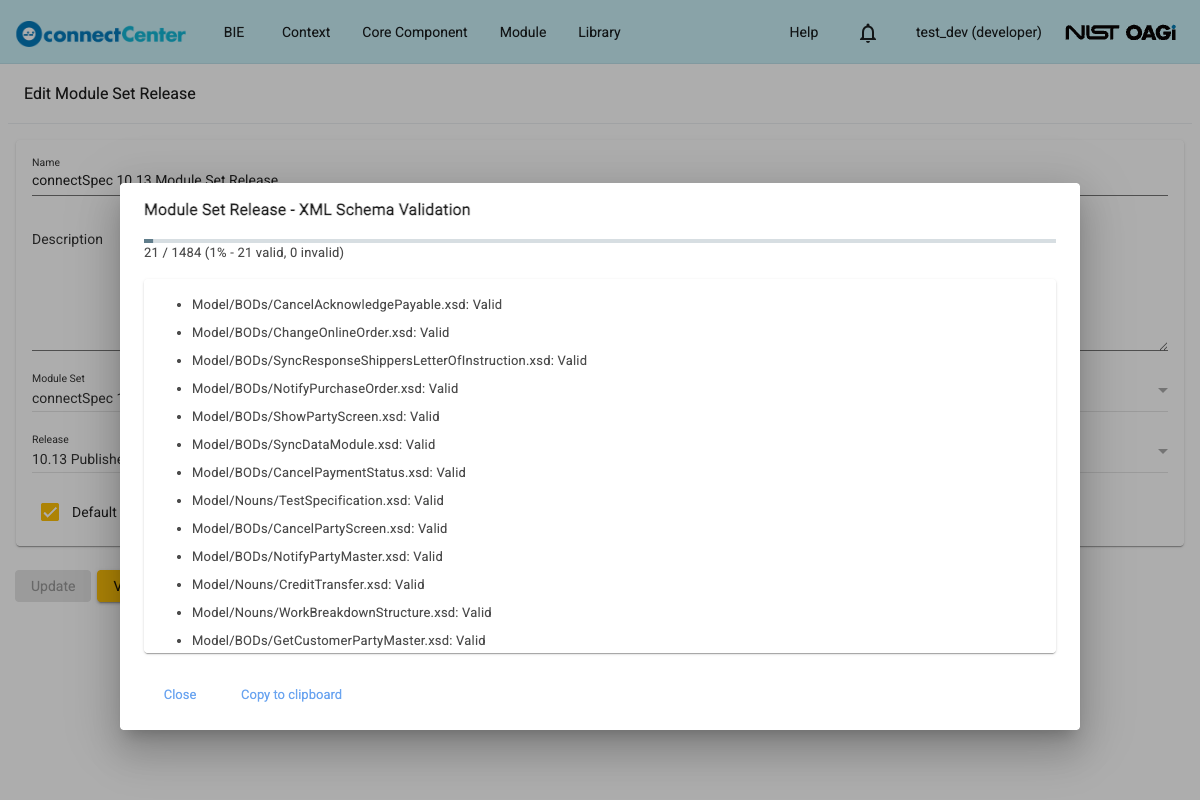
Task: Click the connectCenter logo
Action: pos(101,33)
